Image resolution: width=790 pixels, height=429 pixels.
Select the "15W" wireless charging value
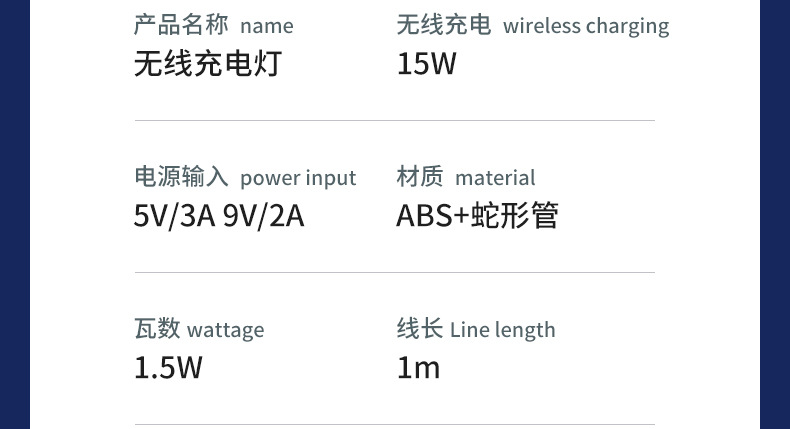pyautogui.click(x=426, y=64)
